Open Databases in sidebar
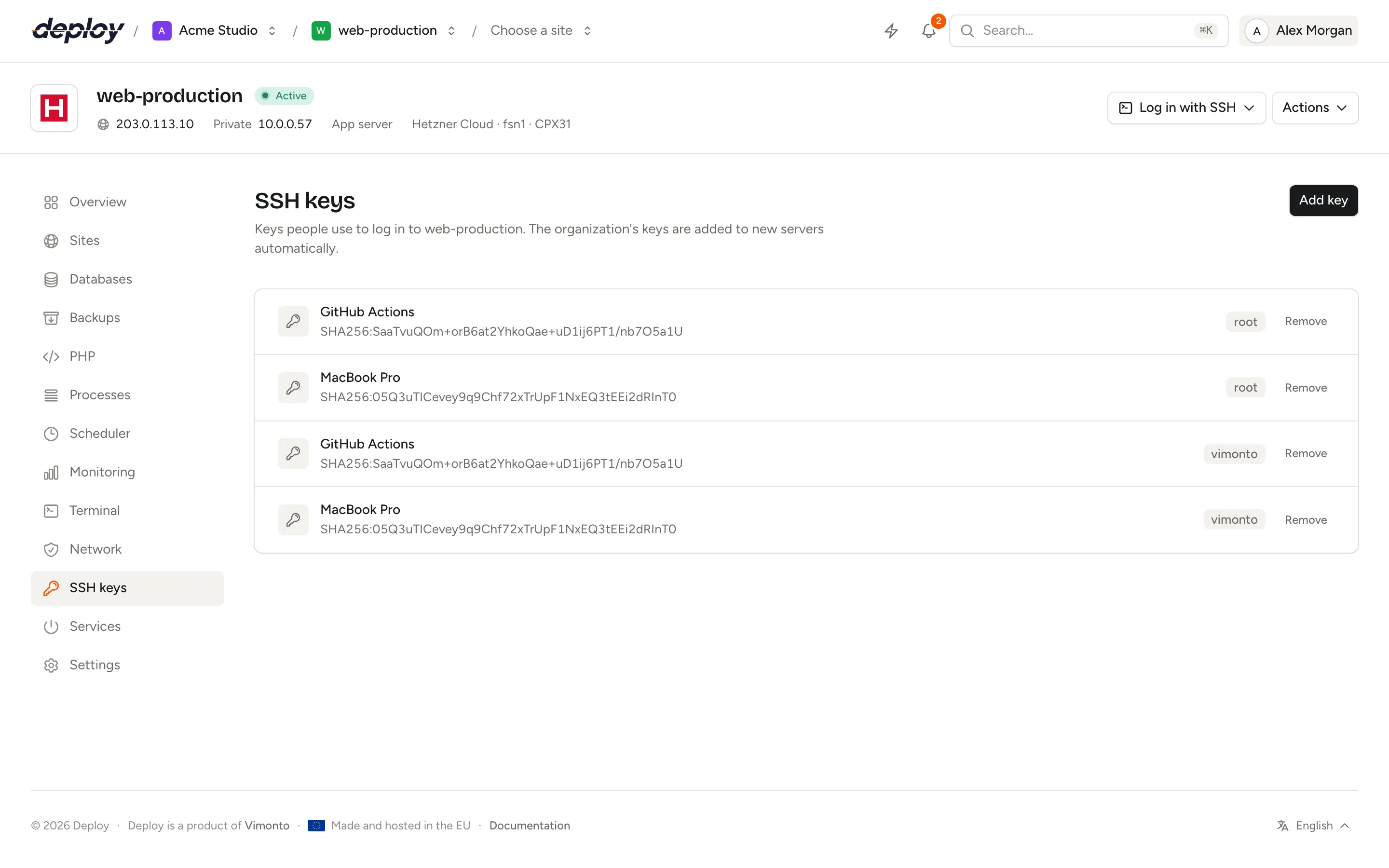 point(127,279)
